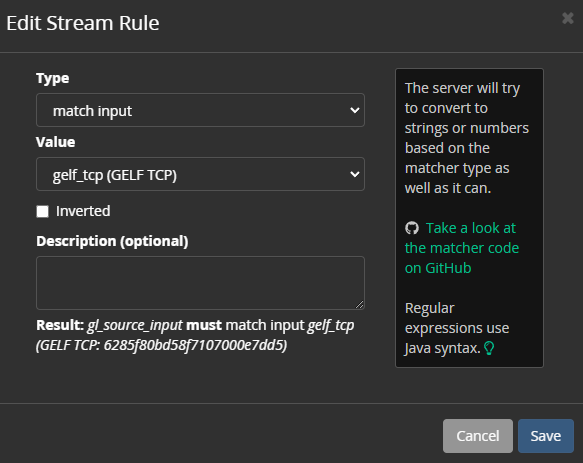Toggle the Inverted checkbox

42,211
